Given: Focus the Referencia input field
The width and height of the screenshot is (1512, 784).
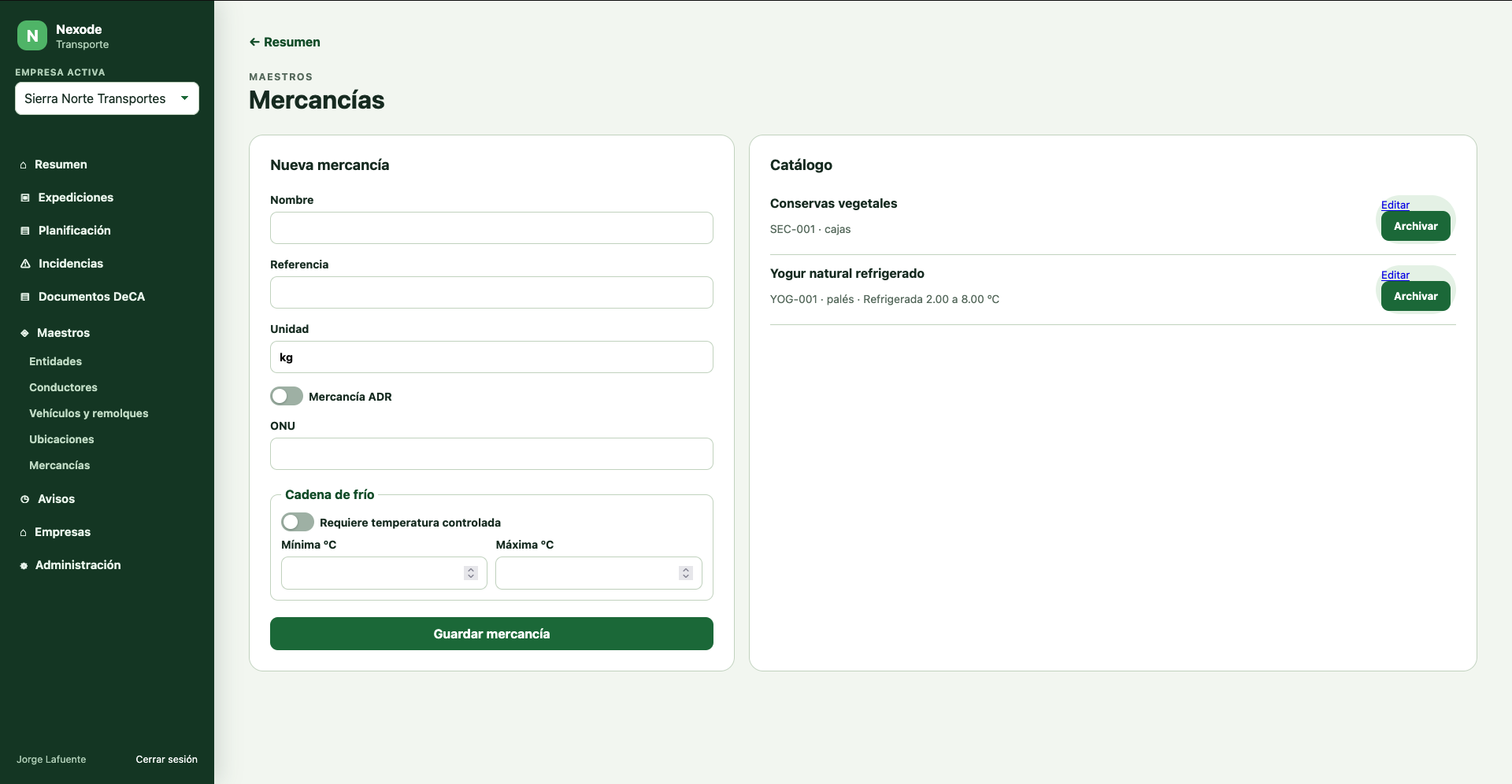Looking at the screenshot, I should tap(491, 292).
